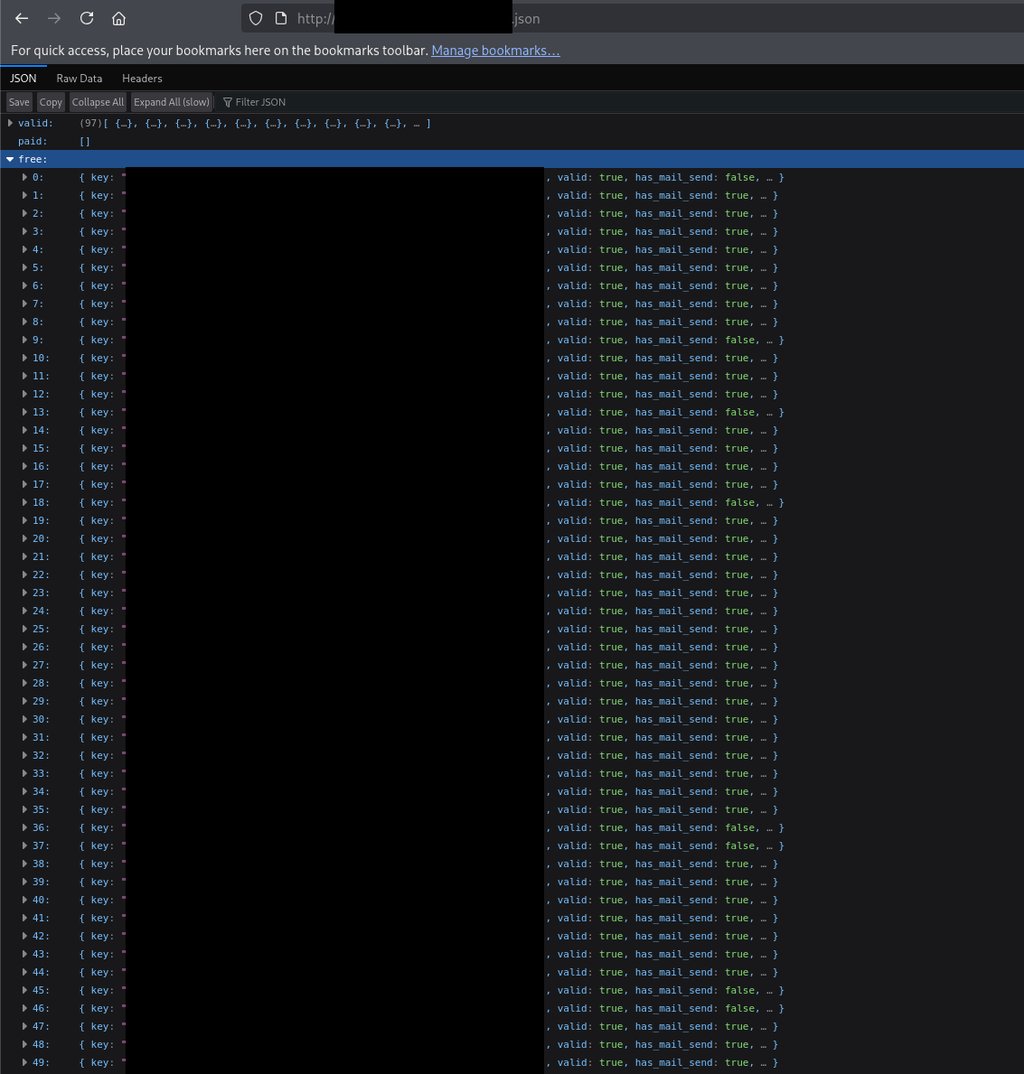
Task: Click has_mail_send false value in row 13
Action: (x=740, y=412)
